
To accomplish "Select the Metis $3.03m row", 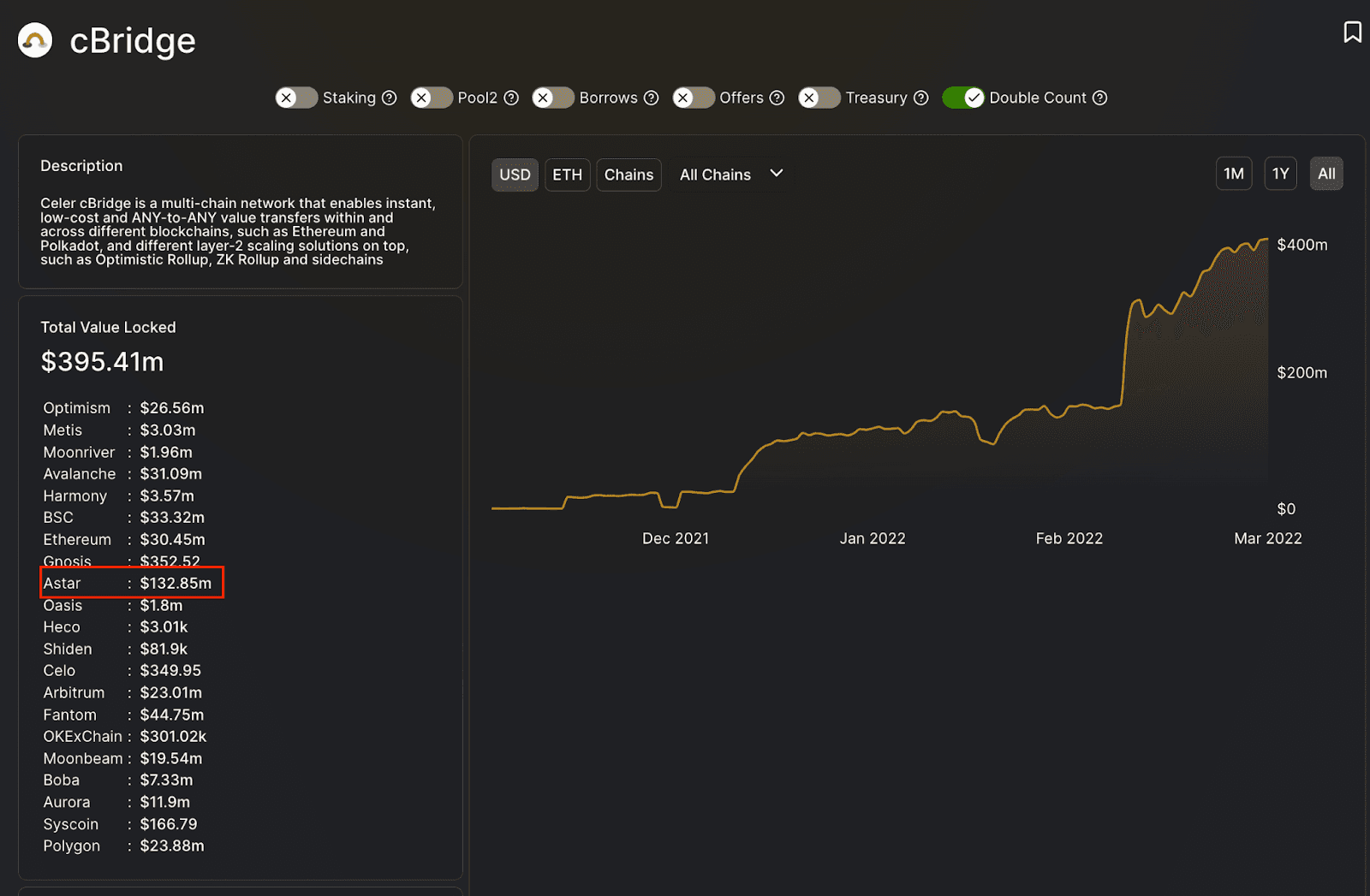I will (119, 430).
